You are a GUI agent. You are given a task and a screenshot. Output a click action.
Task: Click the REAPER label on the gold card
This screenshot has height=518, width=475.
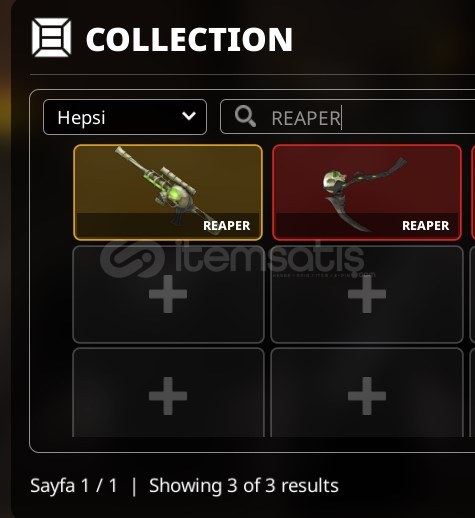[x=227, y=226]
